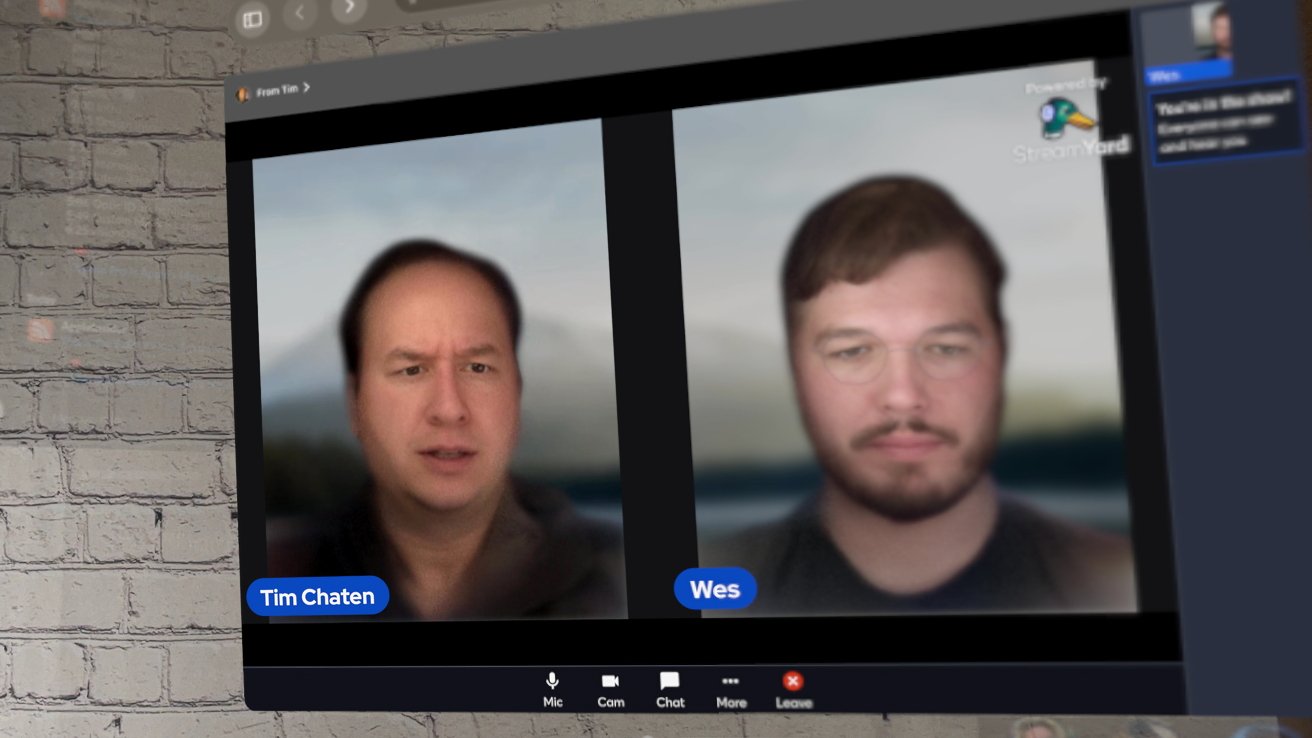Mute the microphone with the Mic button

pyautogui.click(x=552, y=689)
